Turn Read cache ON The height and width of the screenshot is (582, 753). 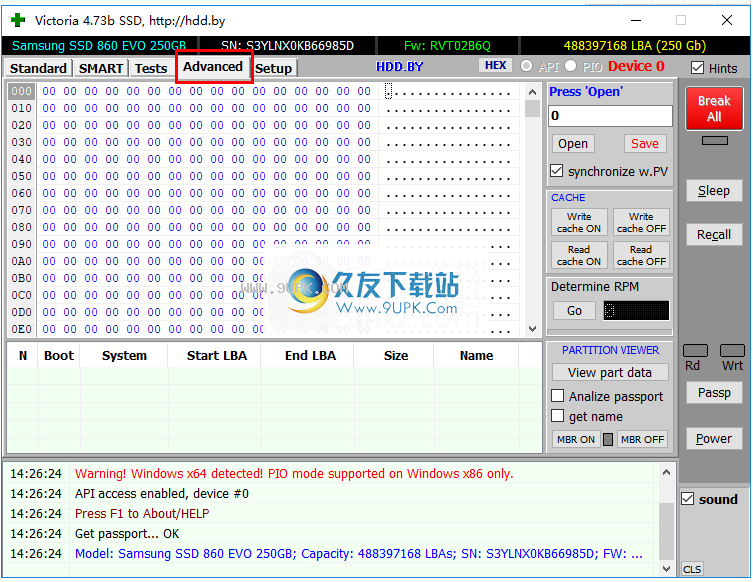coord(579,255)
